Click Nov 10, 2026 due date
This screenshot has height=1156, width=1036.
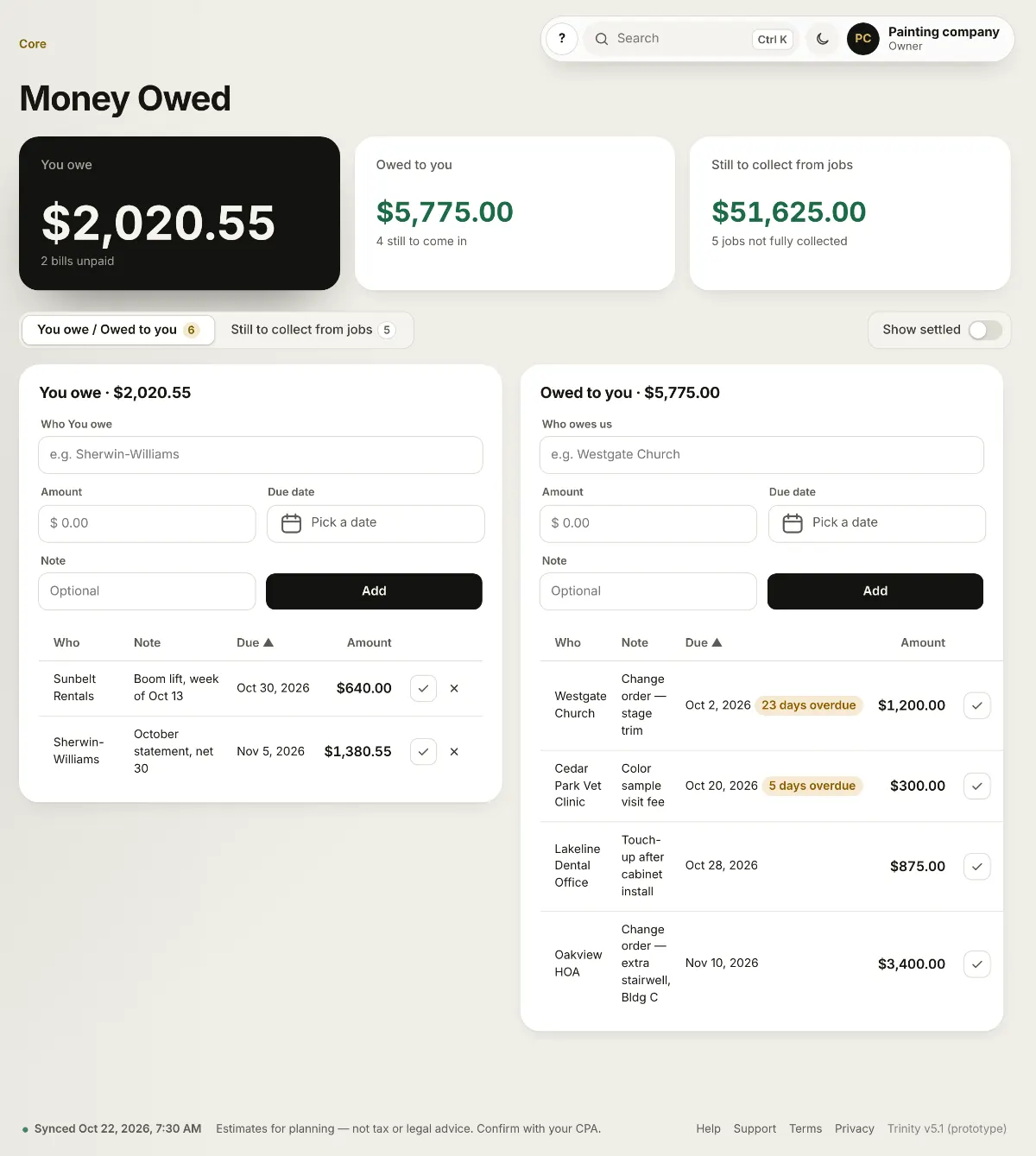point(722,963)
